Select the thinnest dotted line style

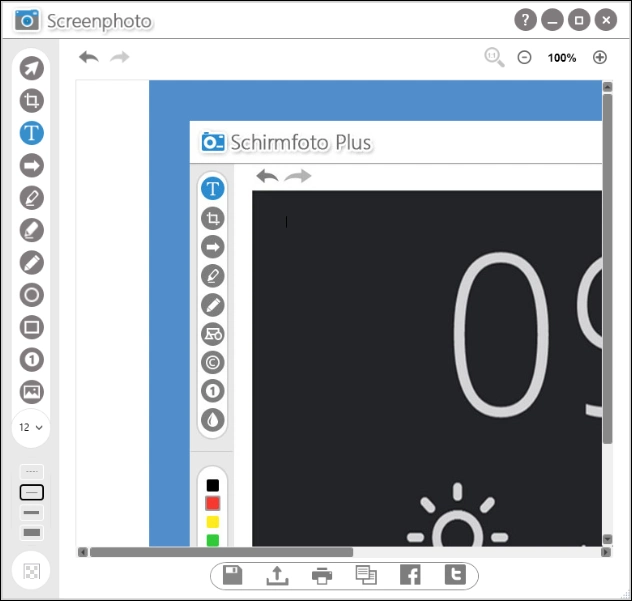coord(32,472)
